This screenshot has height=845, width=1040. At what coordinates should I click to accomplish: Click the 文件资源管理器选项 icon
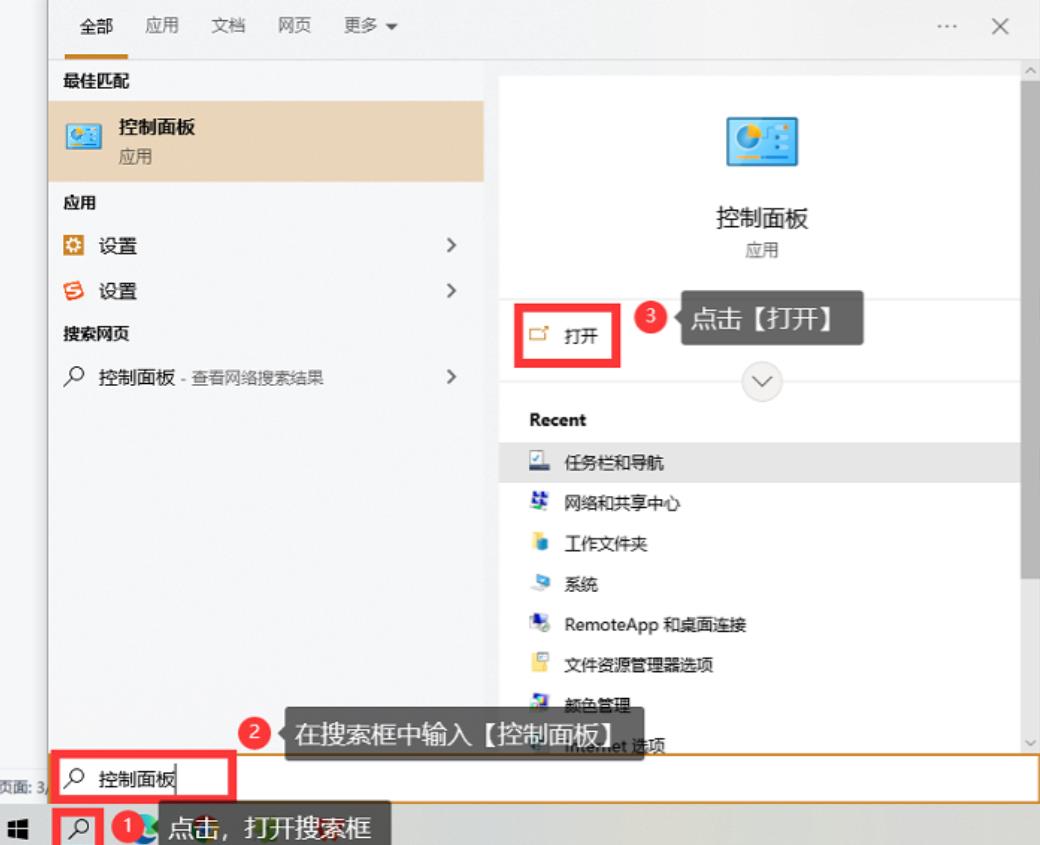click(x=539, y=663)
